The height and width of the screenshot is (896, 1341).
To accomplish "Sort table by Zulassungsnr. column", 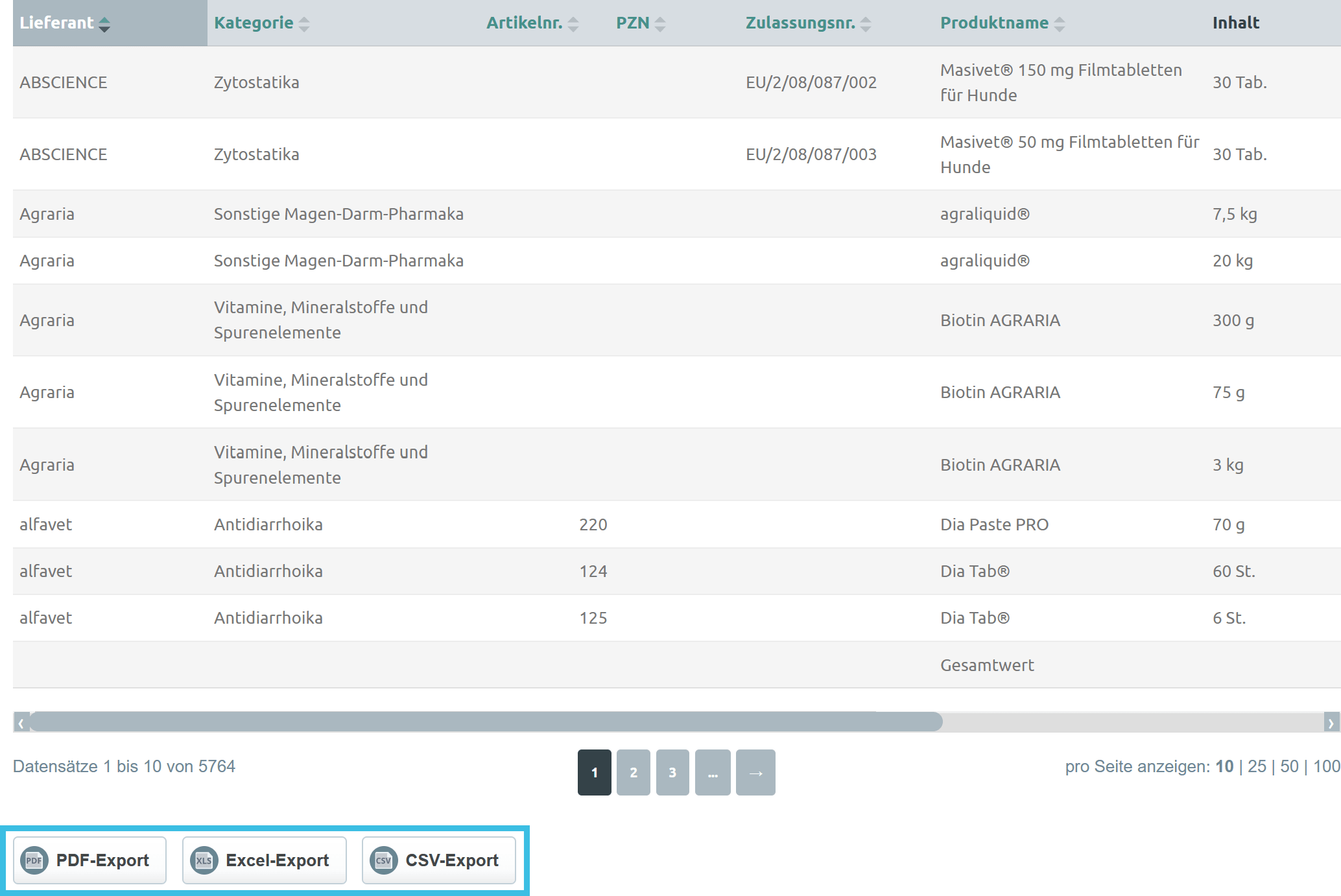I will tap(809, 23).
